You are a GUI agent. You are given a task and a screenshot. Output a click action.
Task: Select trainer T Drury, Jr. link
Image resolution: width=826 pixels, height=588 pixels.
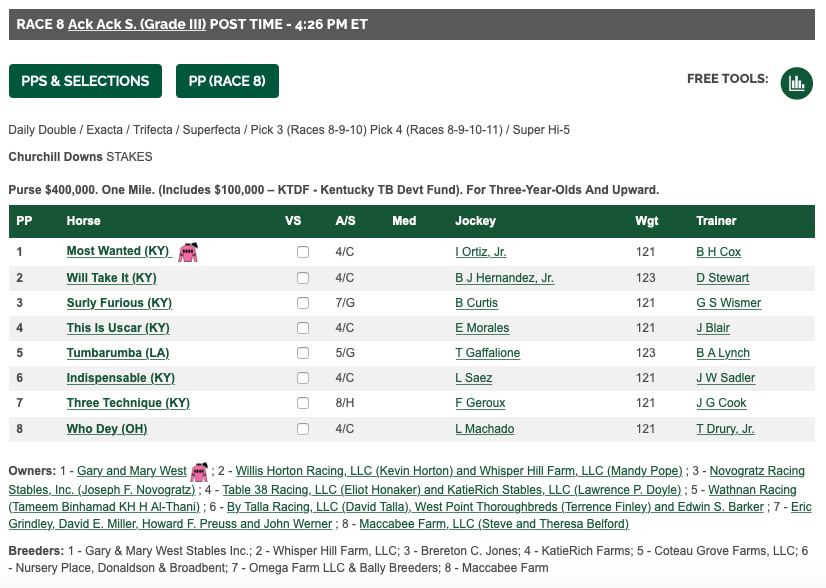click(725, 429)
